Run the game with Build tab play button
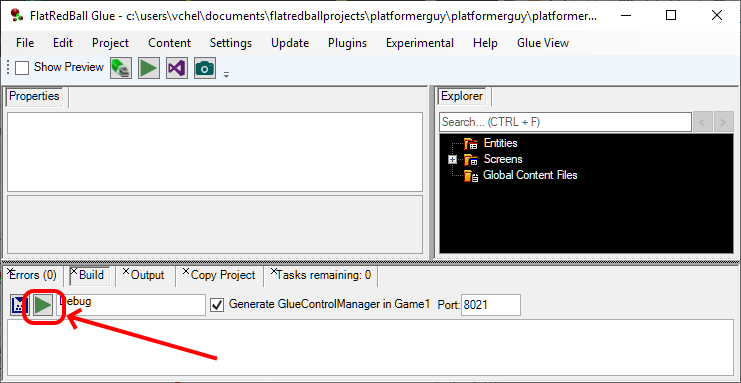741x383 pixels. tap(43, 305)
